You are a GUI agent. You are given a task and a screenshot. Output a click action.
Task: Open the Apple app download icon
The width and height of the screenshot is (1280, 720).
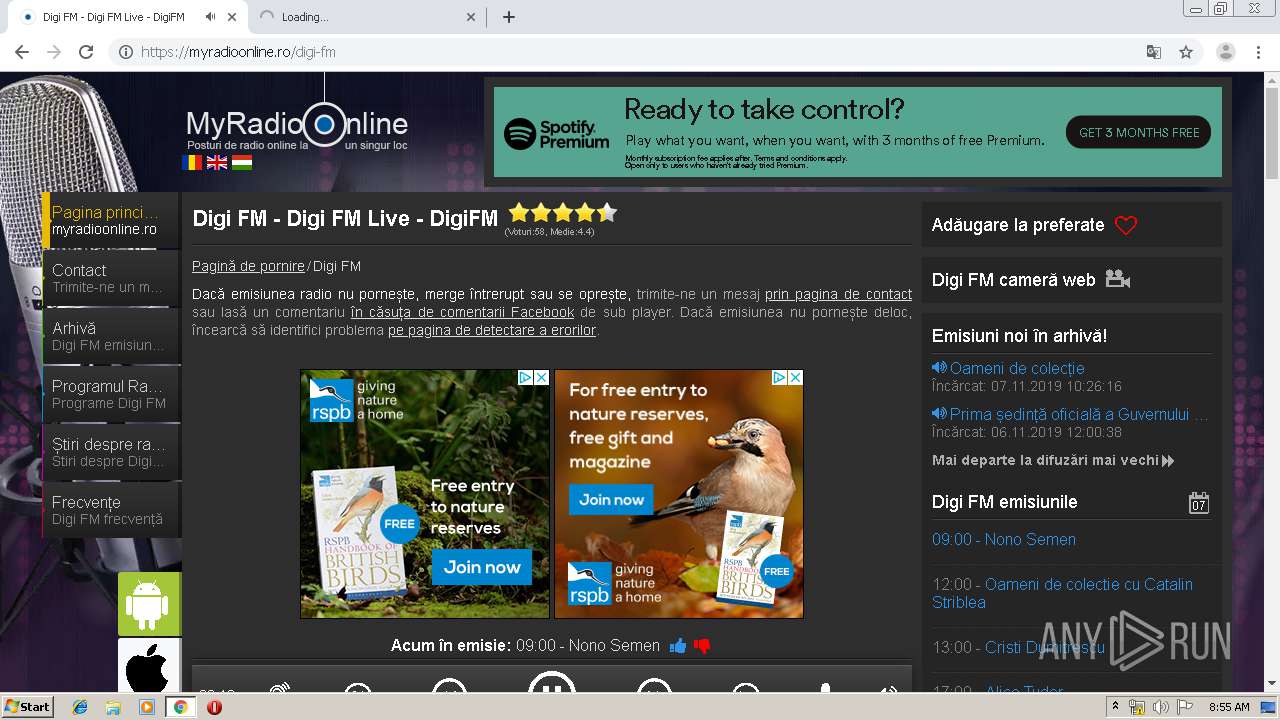149,666
